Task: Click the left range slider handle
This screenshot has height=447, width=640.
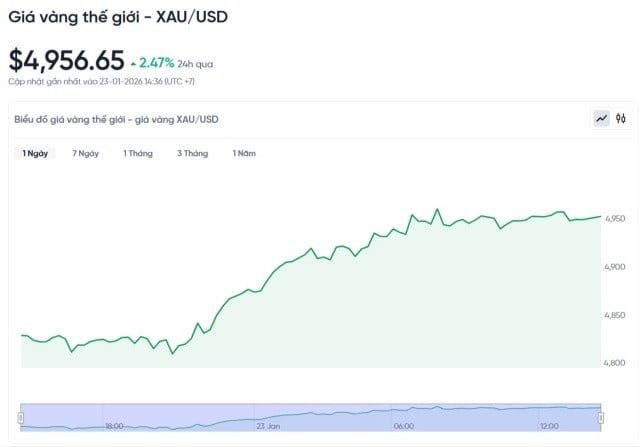Action: (20, 416)
